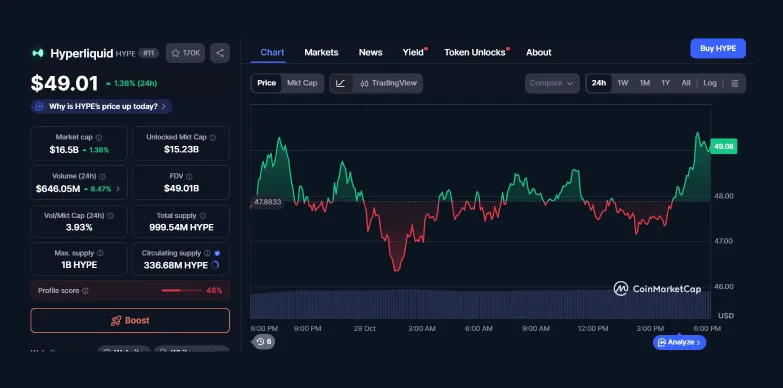Click the 29 Oct axis label
This screenshot has height=388, width=783.
click(364, 329)
